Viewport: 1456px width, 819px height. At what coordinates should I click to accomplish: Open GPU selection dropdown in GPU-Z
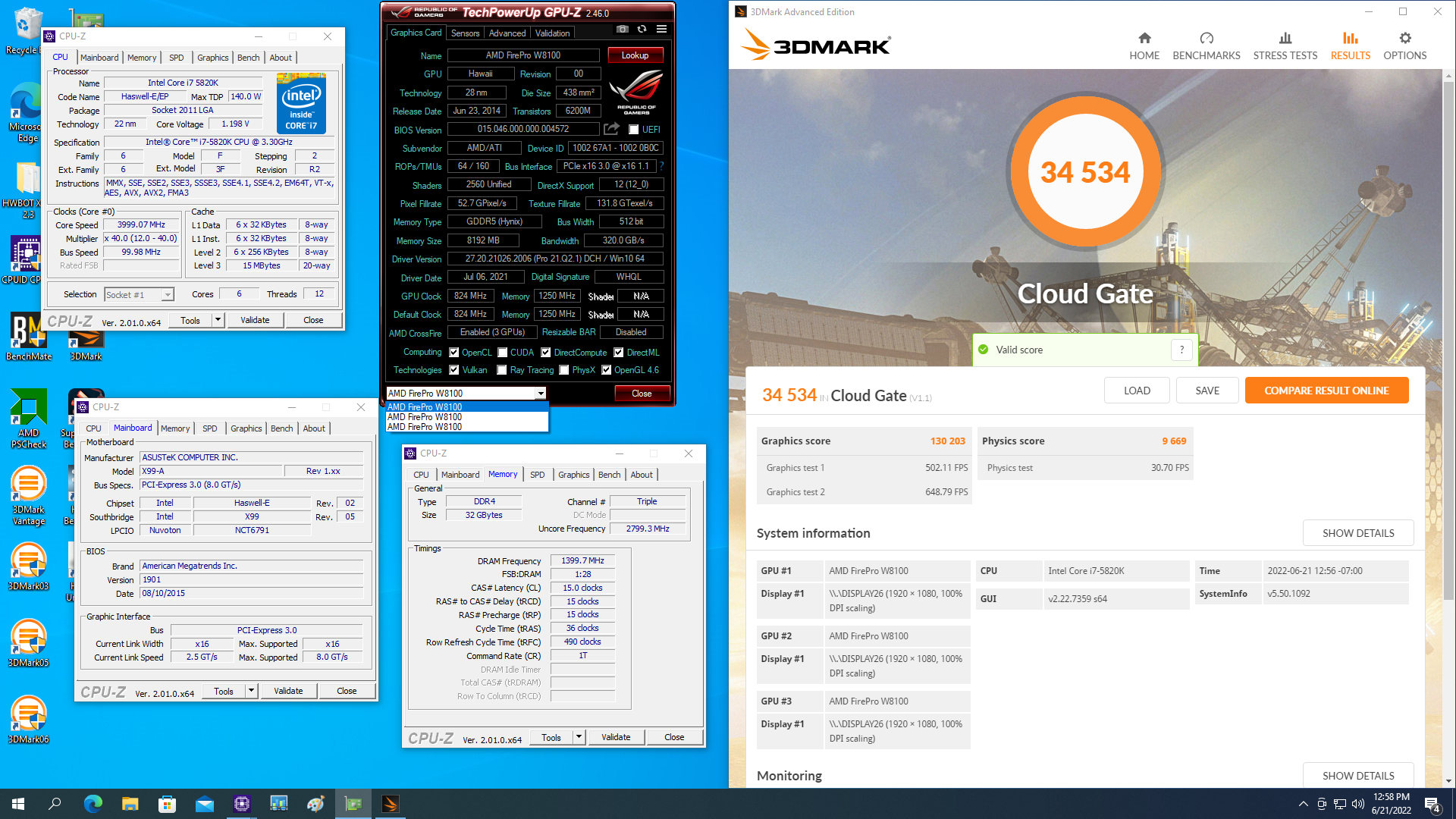pos(466,393)
